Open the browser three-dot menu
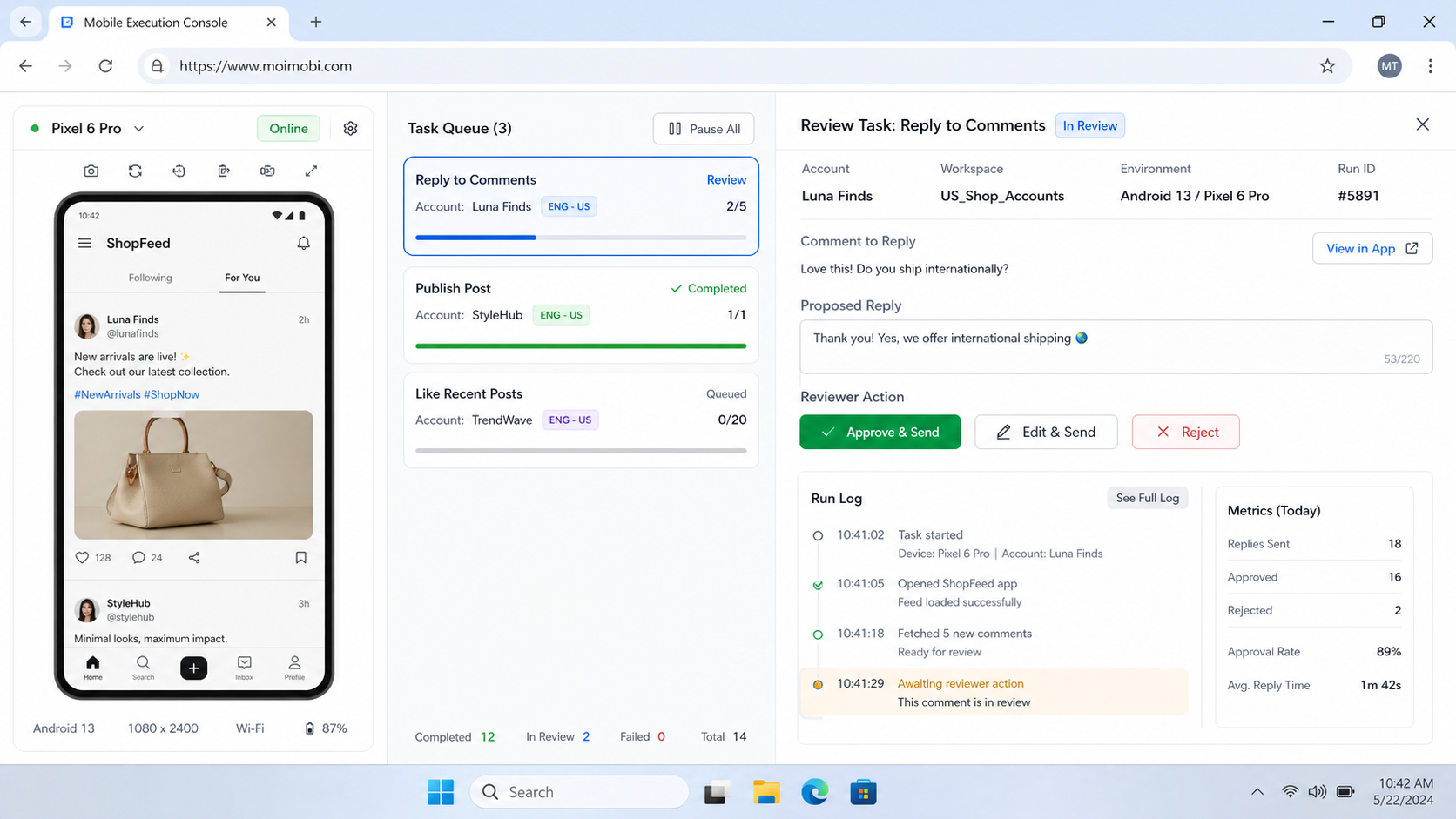This screenshot has height=819, width=1456. click(x=1430, y=66)
